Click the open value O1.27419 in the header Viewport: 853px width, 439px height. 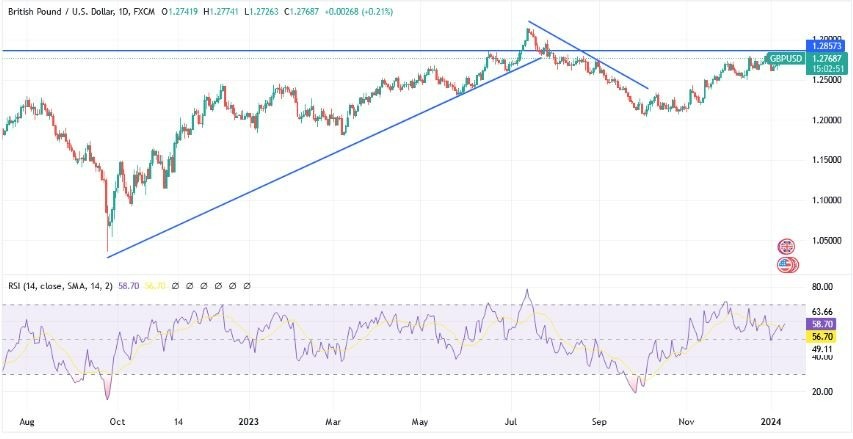pyautogui.click(x=181, y=11)
